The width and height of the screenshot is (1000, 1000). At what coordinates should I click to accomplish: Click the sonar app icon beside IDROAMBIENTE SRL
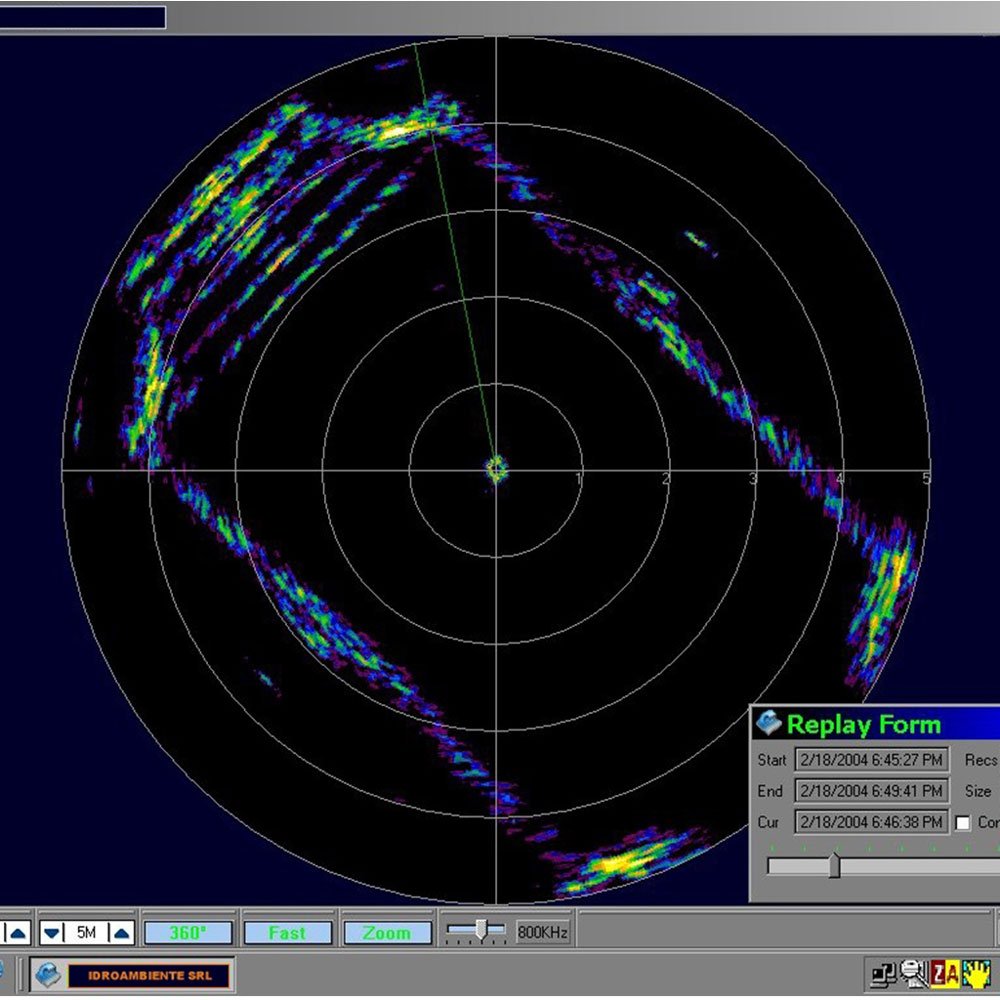(48, 974)
